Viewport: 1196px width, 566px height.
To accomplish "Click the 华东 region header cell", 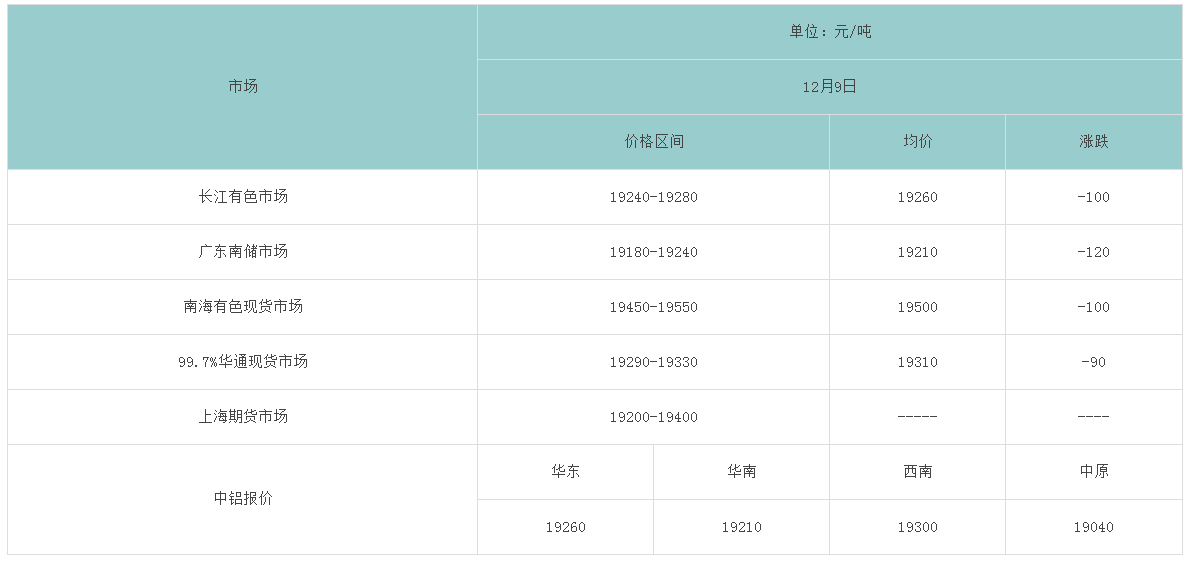I will tap(565, 472).
